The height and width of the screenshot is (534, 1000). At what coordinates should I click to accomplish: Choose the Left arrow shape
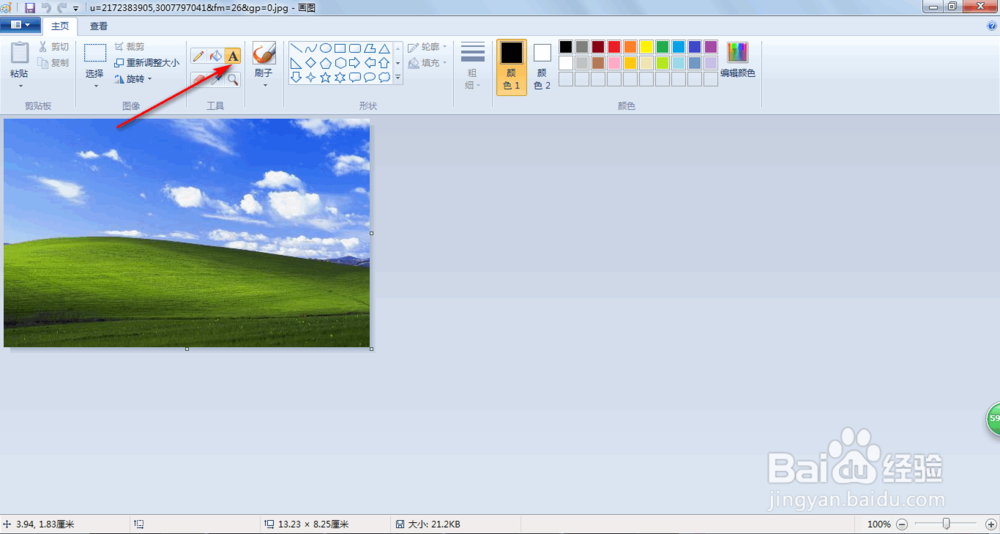[x=369, y=63]
